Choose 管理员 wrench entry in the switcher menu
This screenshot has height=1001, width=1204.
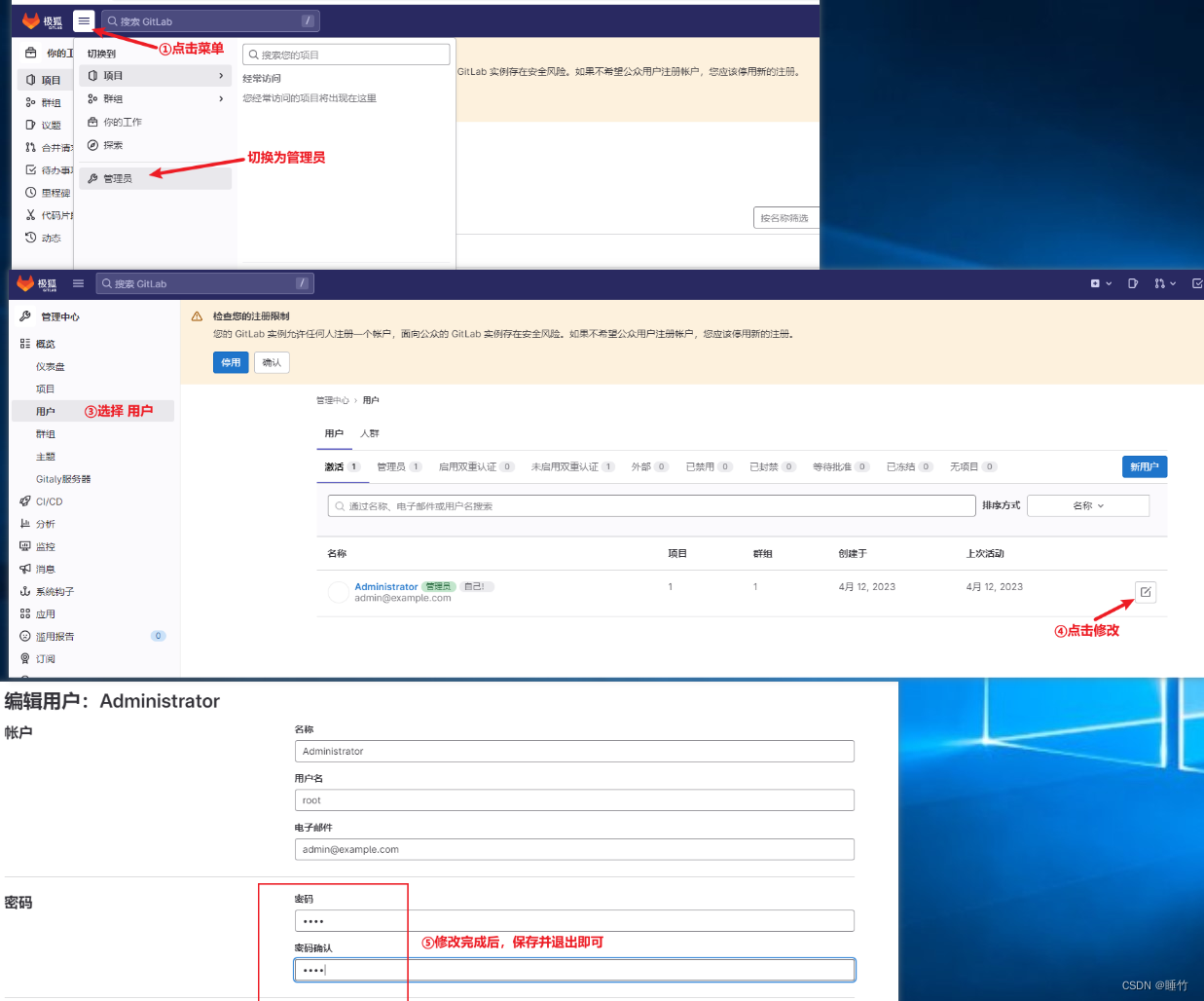click(x=156, y=178)
